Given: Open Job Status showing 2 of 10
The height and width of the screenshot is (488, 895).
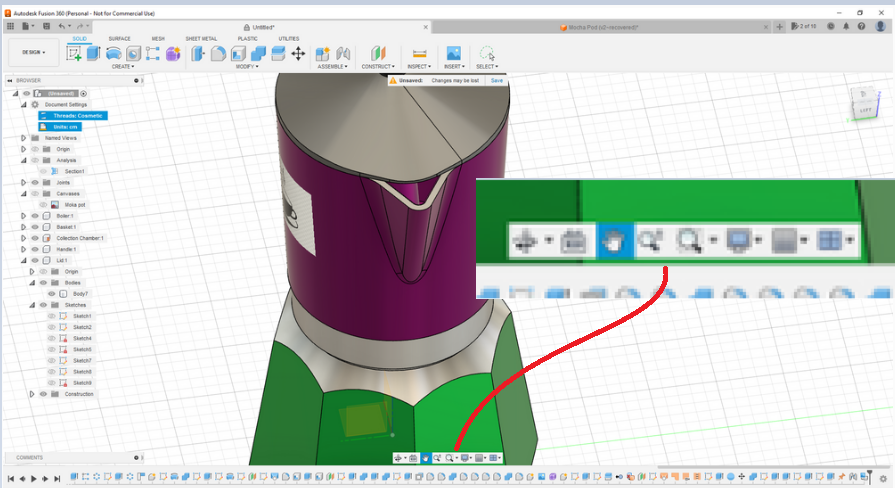Looking at the screenshot, I should pyautogui.click(x=804, y=26).
